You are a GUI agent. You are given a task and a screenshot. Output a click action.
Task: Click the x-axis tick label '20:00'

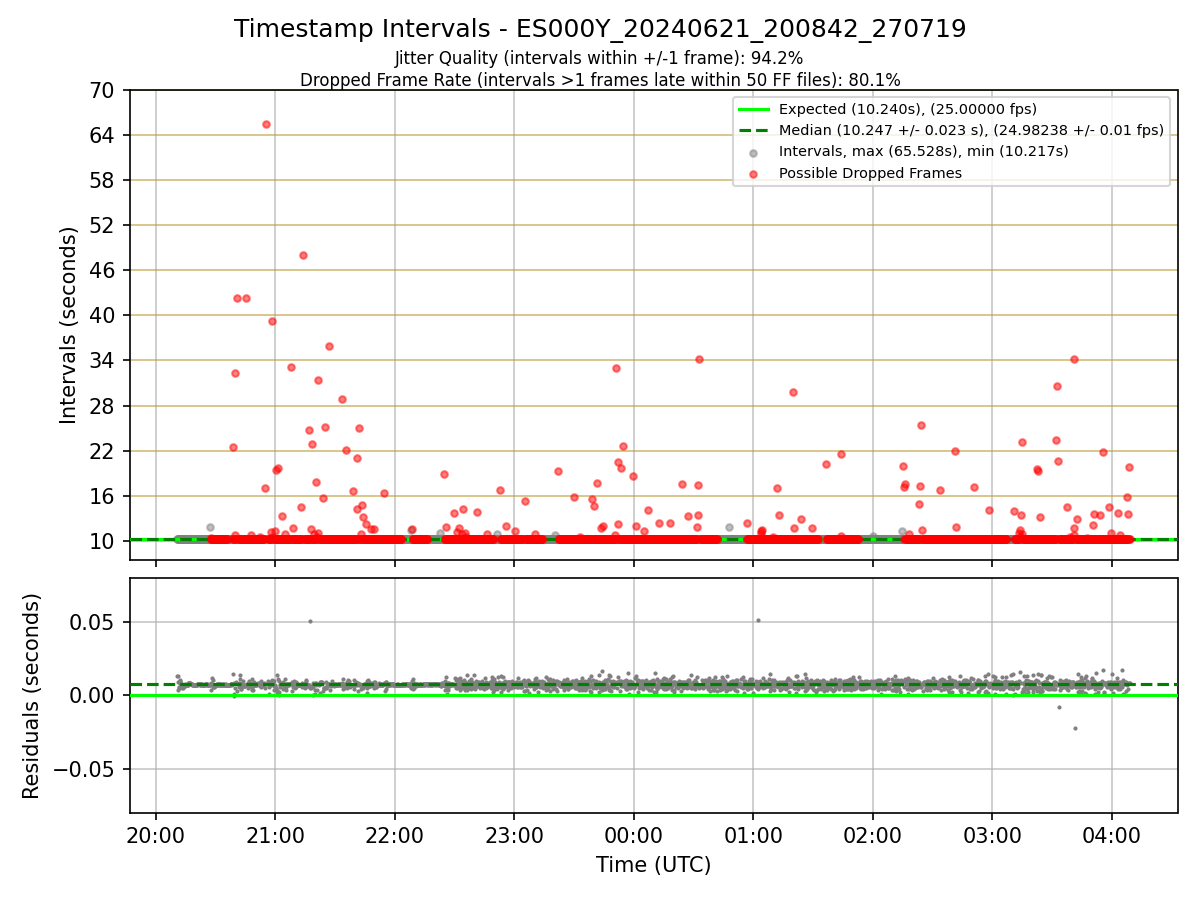(156, 836)
